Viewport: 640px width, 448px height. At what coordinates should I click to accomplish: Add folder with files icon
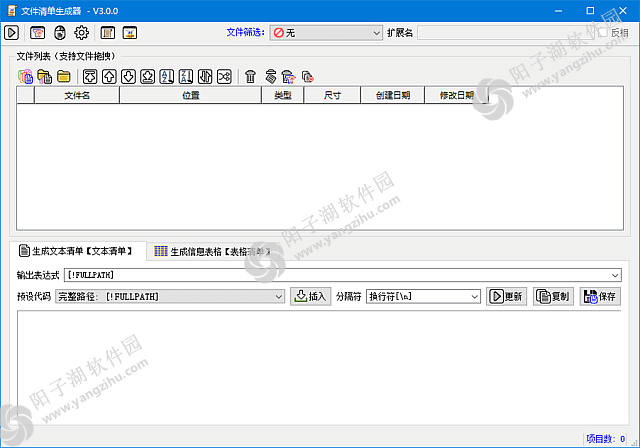pos(44,76)
